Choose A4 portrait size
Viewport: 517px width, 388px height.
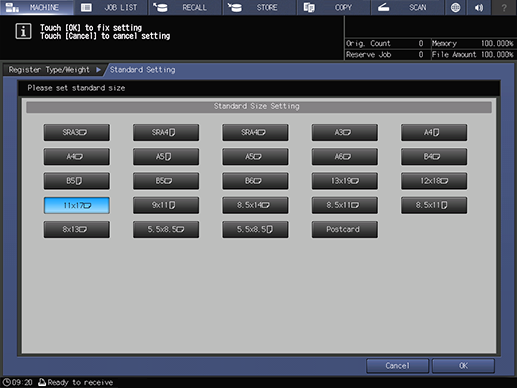tap(434, 132)
